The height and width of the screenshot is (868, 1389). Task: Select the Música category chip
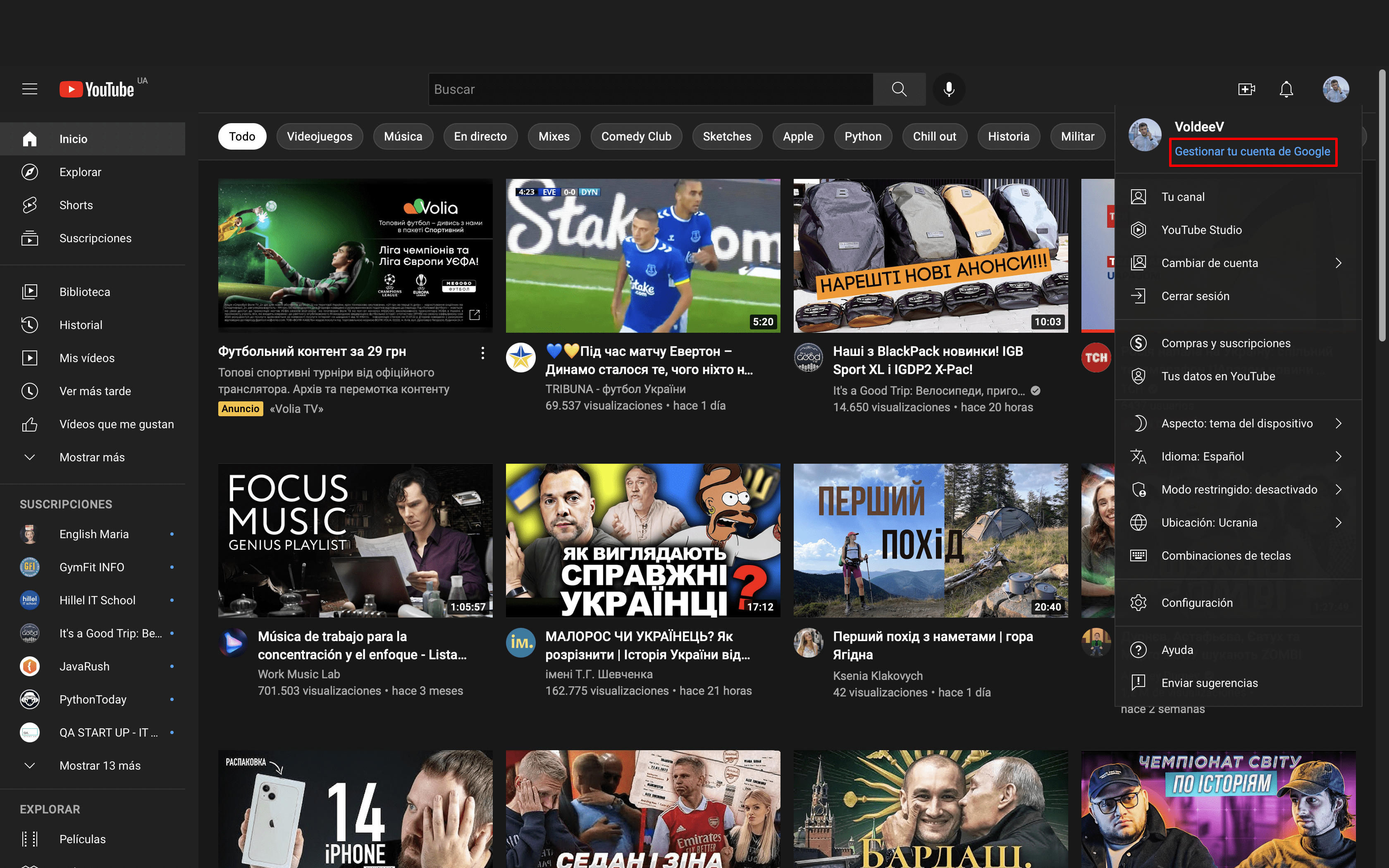[403, 137]
